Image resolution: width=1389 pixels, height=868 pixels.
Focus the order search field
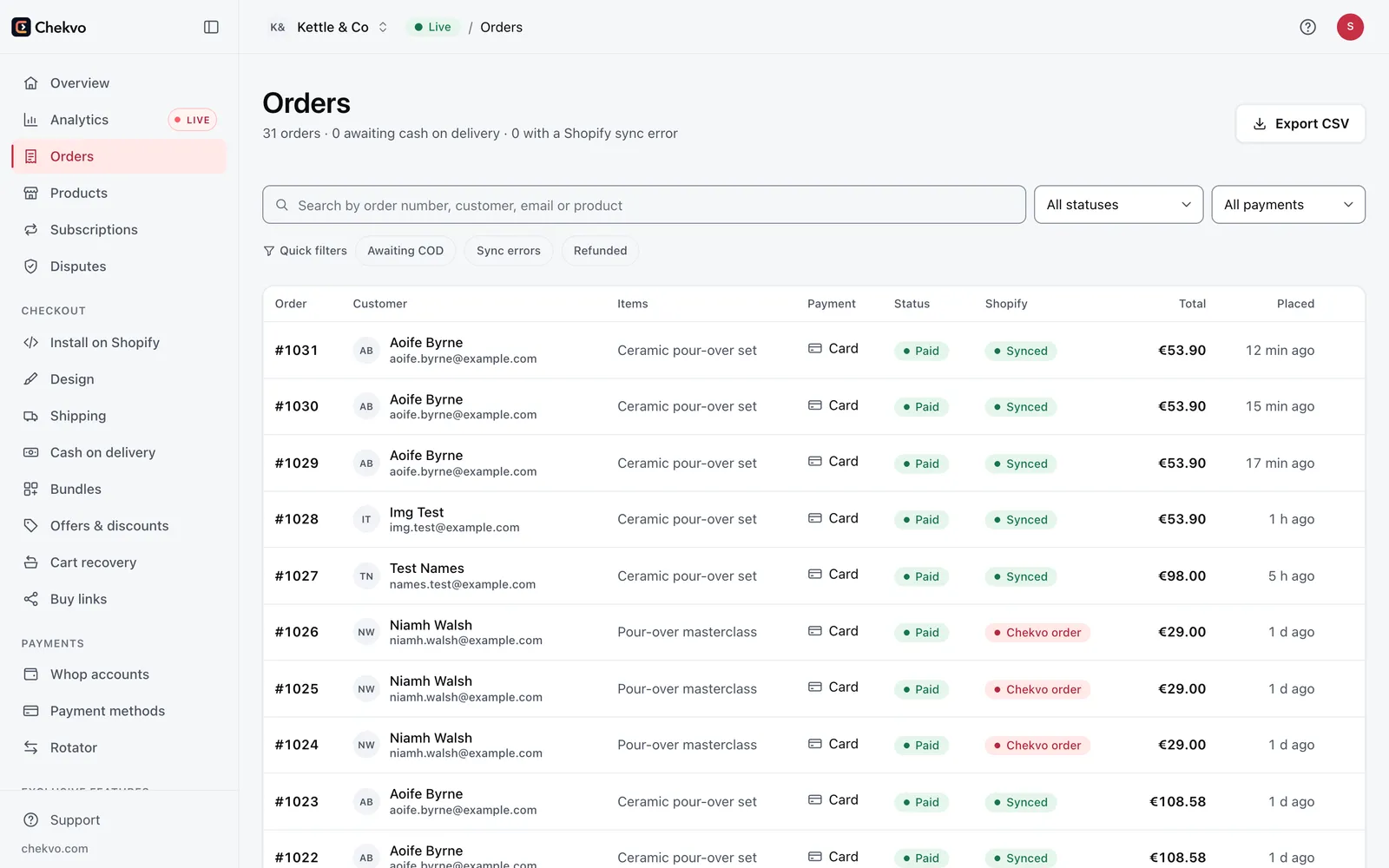coord(644,205)
